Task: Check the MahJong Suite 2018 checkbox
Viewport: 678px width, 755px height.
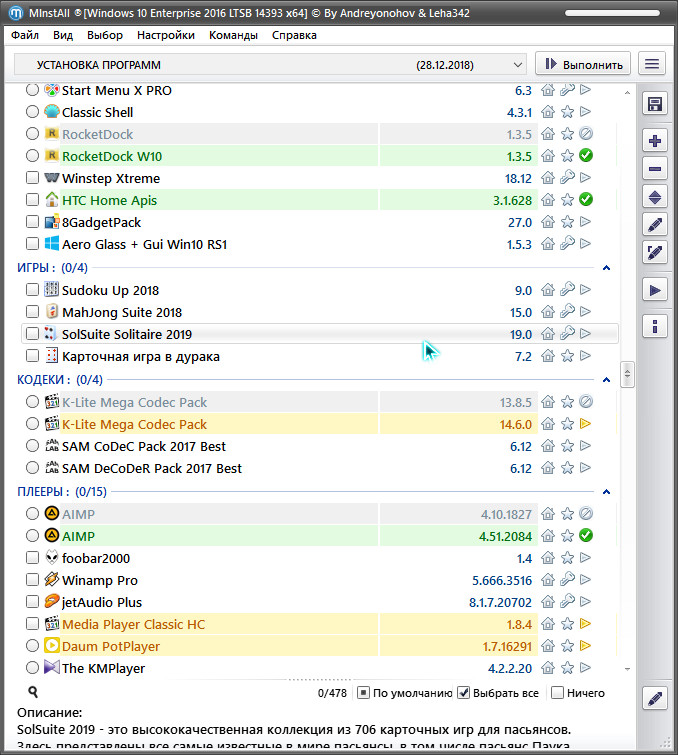Action: click(33, 312)
